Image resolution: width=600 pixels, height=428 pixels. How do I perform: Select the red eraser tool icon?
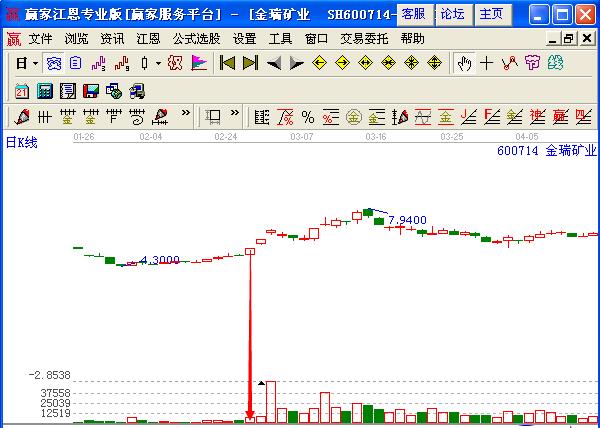point(22,117)
